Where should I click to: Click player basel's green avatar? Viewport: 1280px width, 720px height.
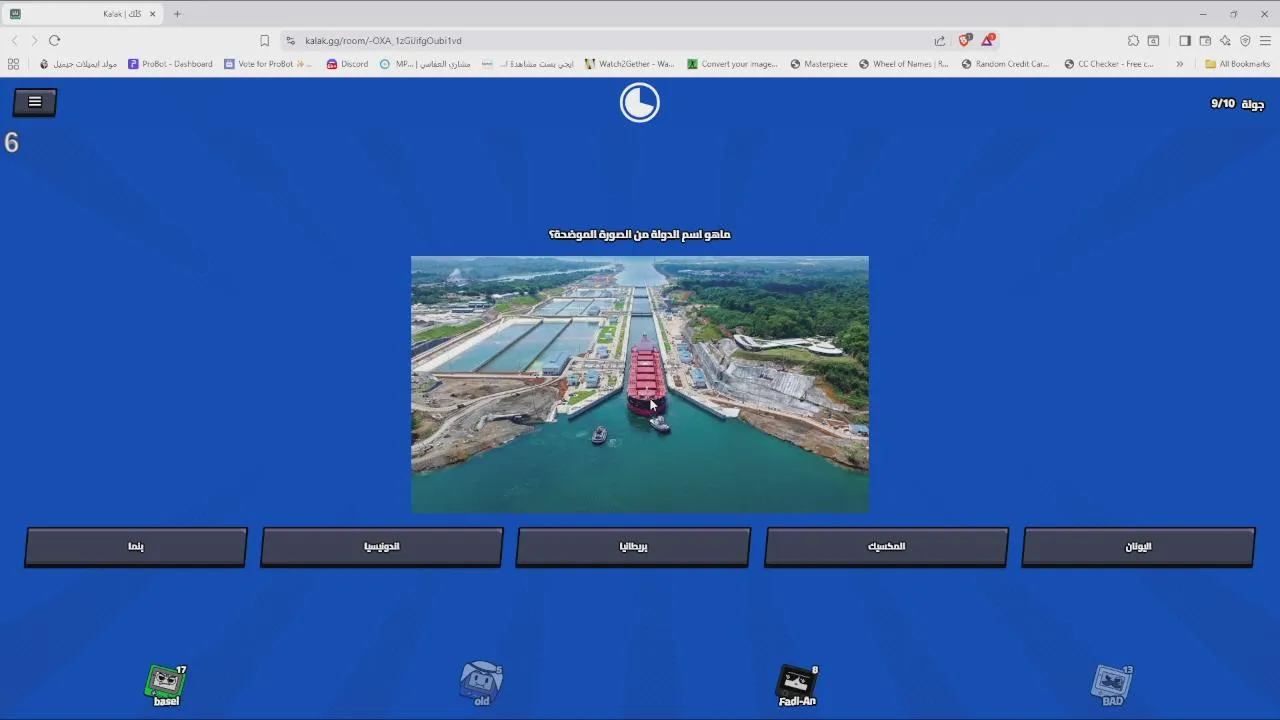166,683
